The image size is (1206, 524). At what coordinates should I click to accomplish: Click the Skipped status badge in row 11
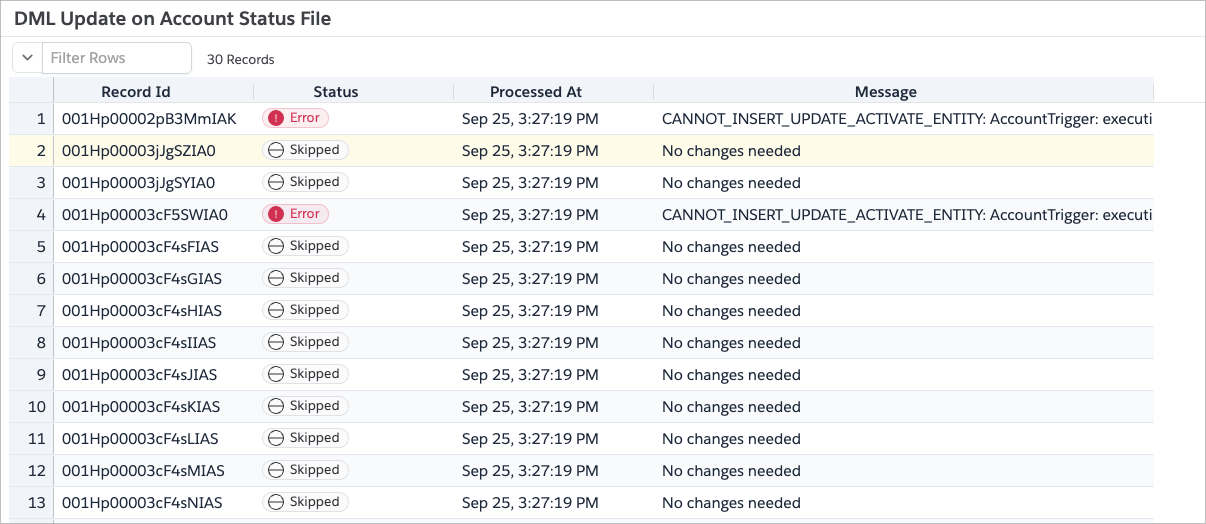(x=305, y=438)
